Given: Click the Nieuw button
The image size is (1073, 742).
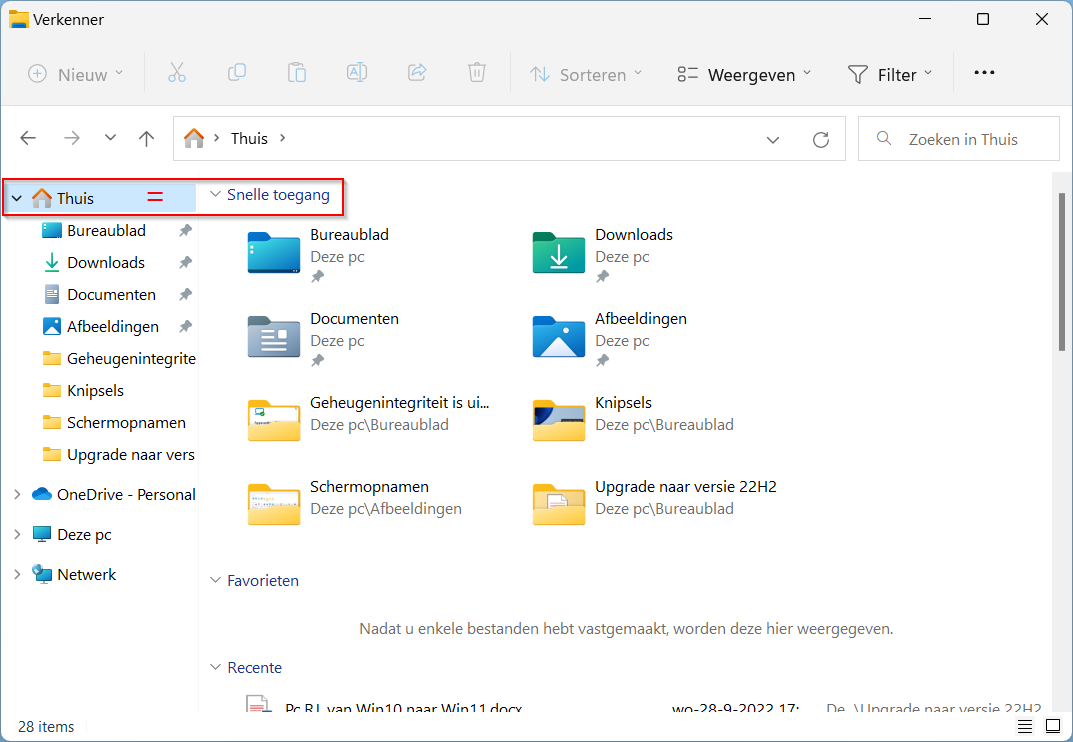Looking at the screenshot, I should pyautogui.click(x=76, y=74).
